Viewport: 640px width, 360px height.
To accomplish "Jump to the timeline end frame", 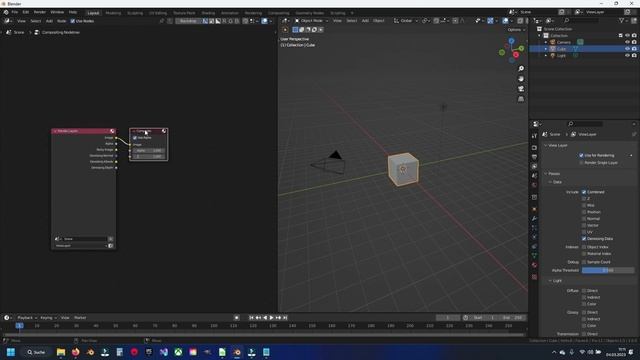I will (285, 318).
